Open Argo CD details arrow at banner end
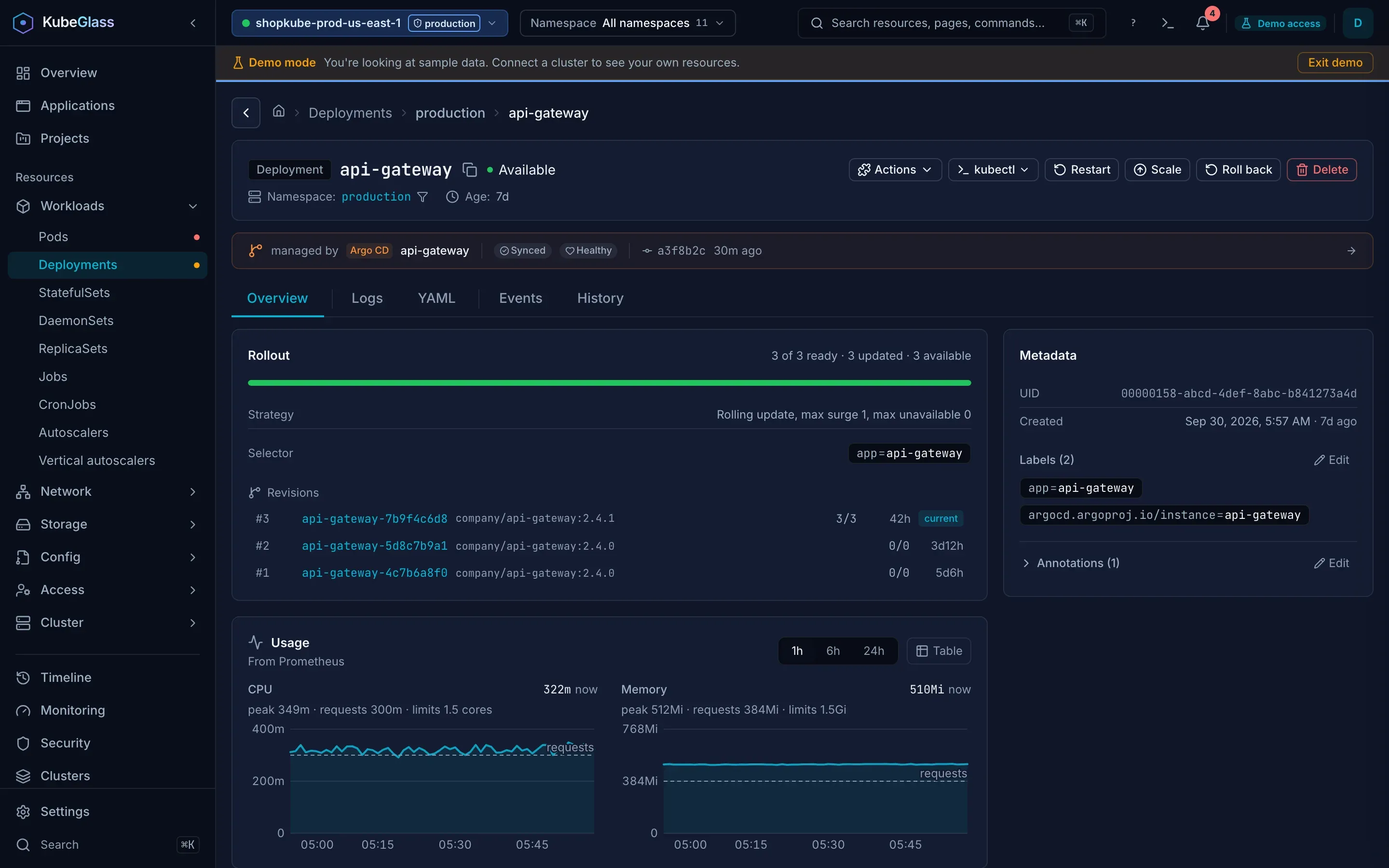Image resolution: width=1389 pixels, height=868 pixels. pos(1351,251)
